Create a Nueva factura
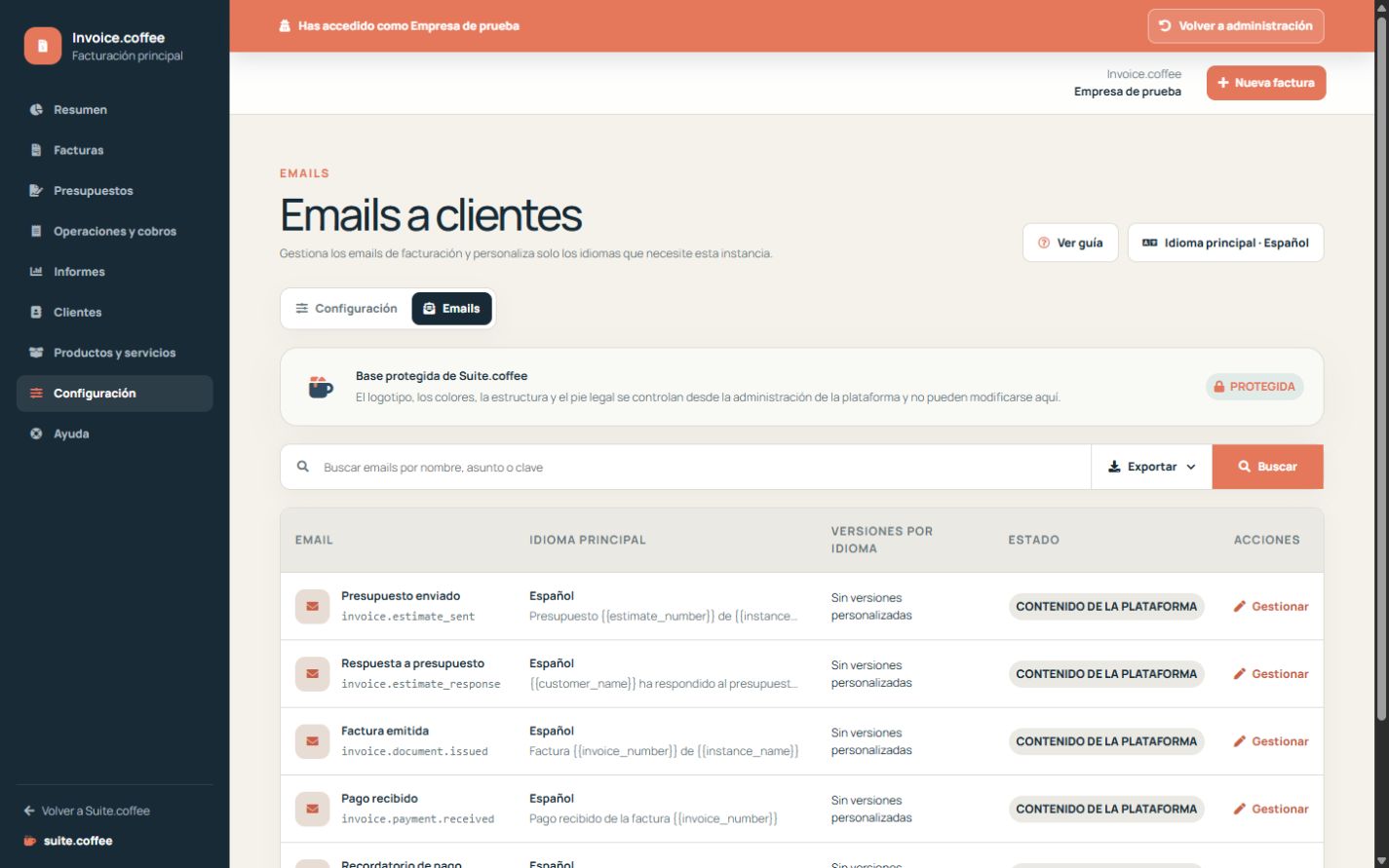Image resolution: width=1389 pixels, height=868 pixels. click(1265, 83)
